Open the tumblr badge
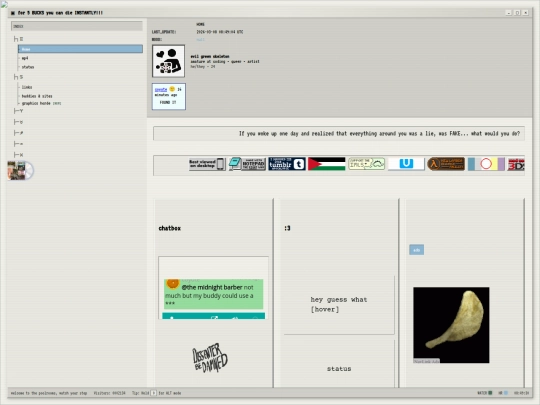 point(287,164)
